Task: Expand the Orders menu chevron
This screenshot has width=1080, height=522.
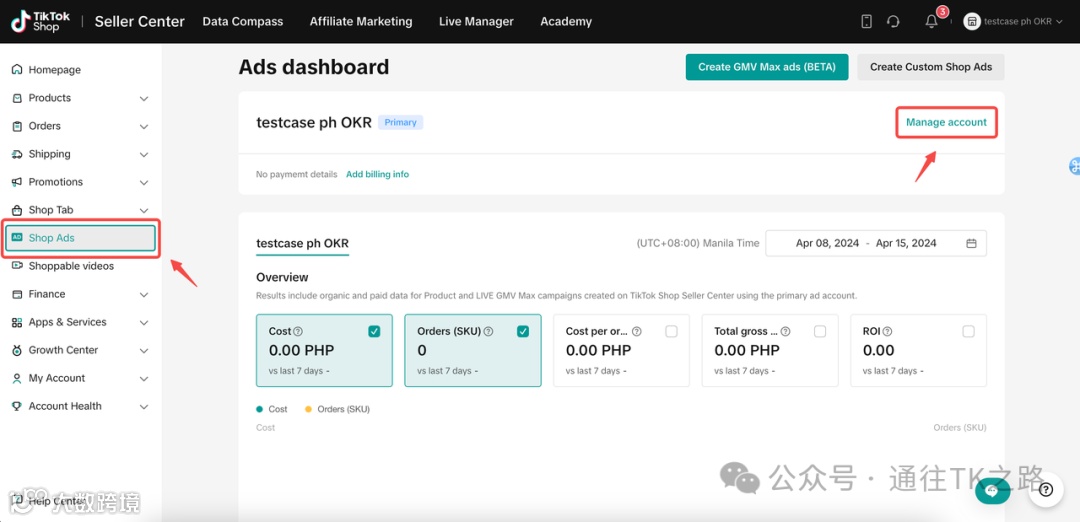Action: 144,127
